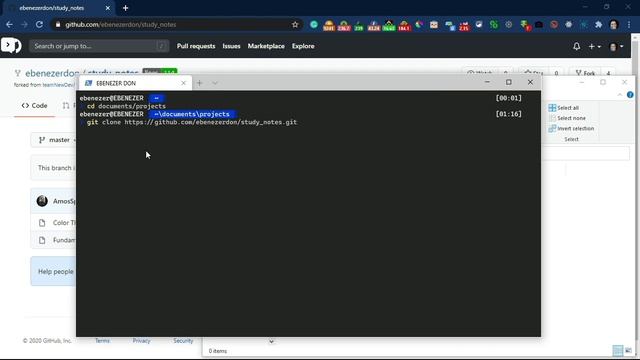Click the file icon beside 'Fundam'

(42, 240)
